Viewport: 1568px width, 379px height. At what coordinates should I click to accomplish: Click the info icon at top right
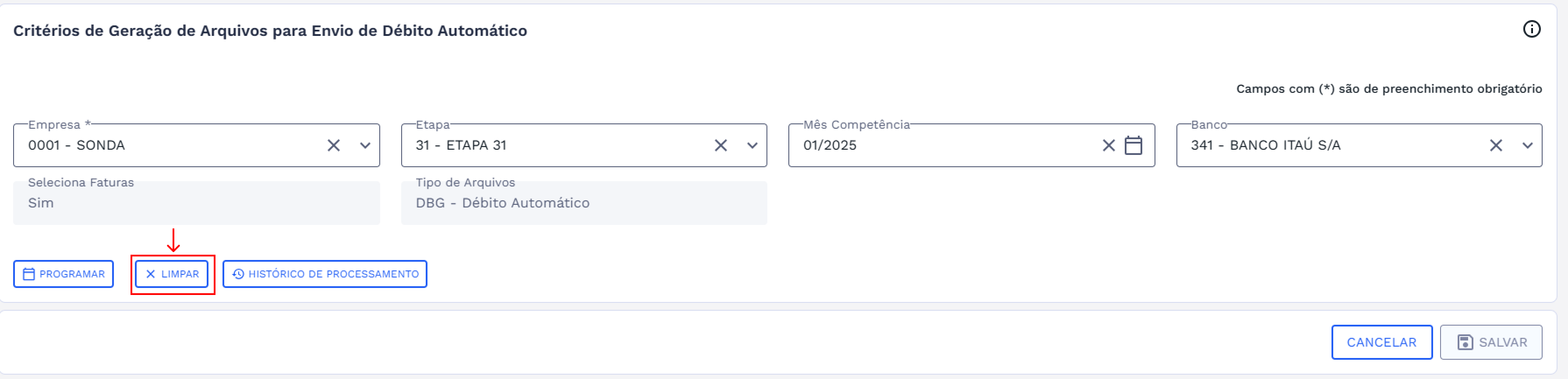[x=1531, y=29]
